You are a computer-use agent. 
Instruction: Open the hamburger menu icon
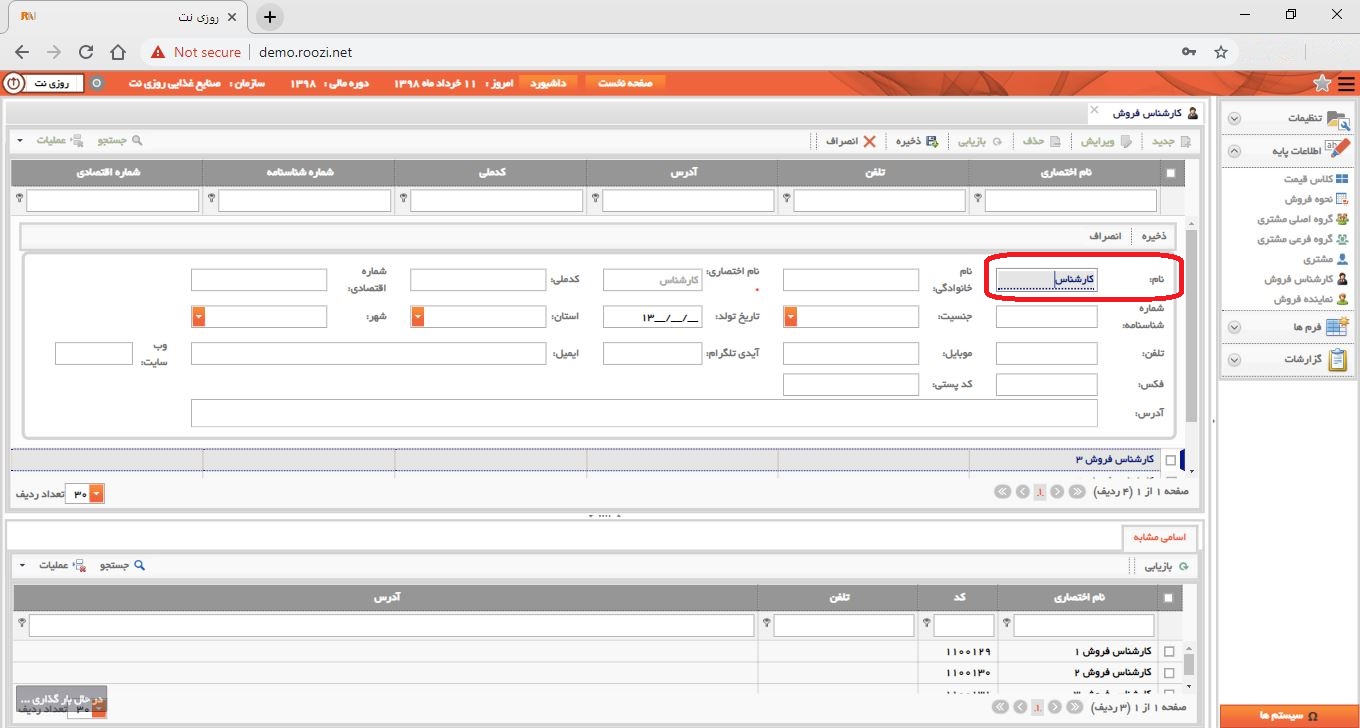click(x=1346, y=83)
